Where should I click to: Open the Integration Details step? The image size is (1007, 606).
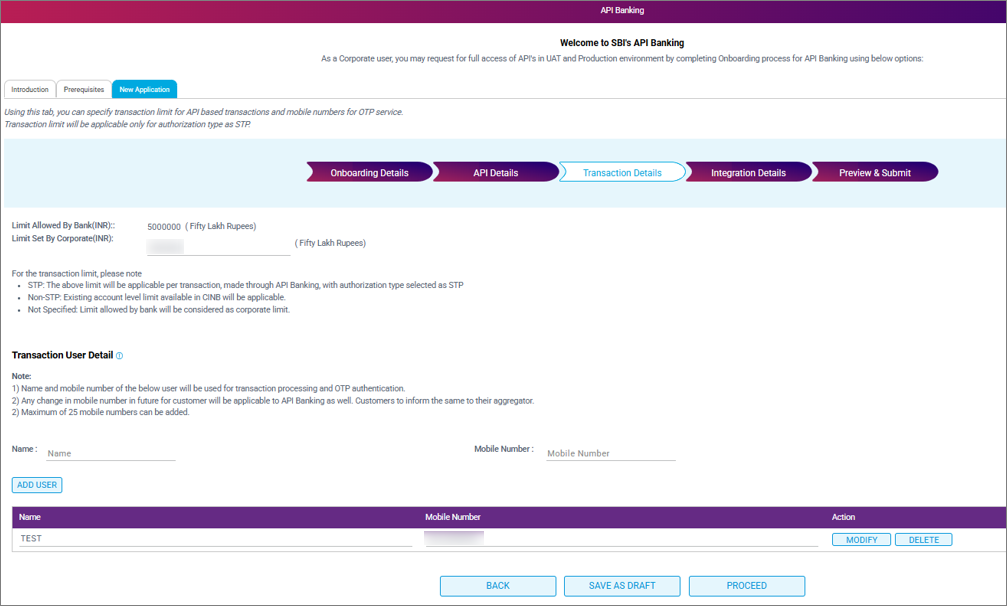[747, 173]
